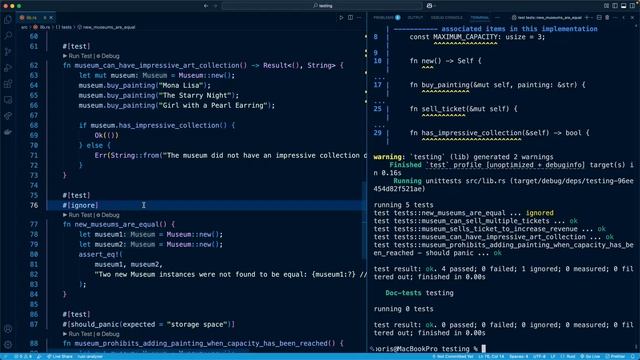This screenshot has height=360, width=640.
Task: Select 'src' in the breadcrumb path
Action: point(24,27)
